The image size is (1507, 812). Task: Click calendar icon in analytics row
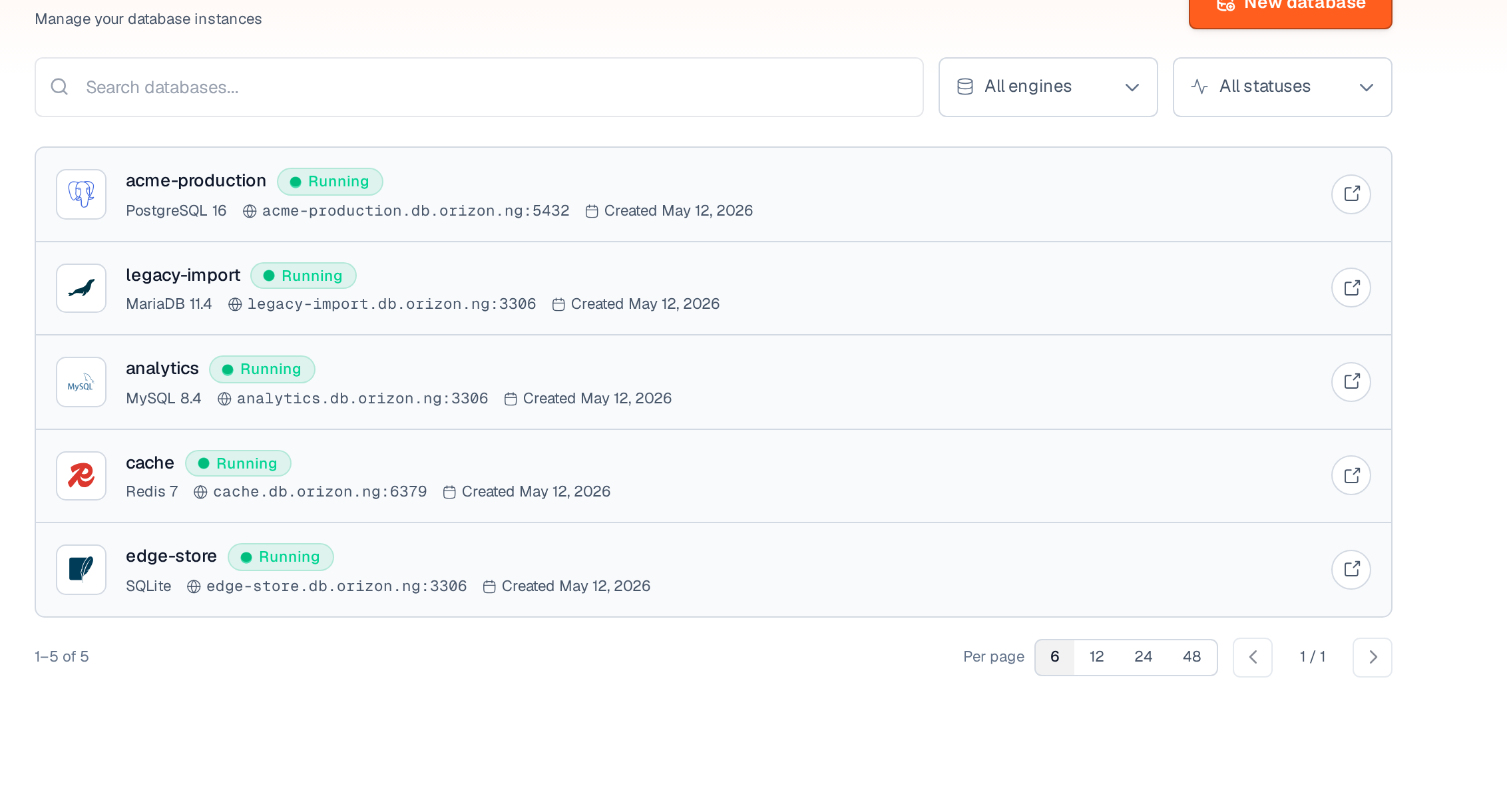(x=511, y=399)
